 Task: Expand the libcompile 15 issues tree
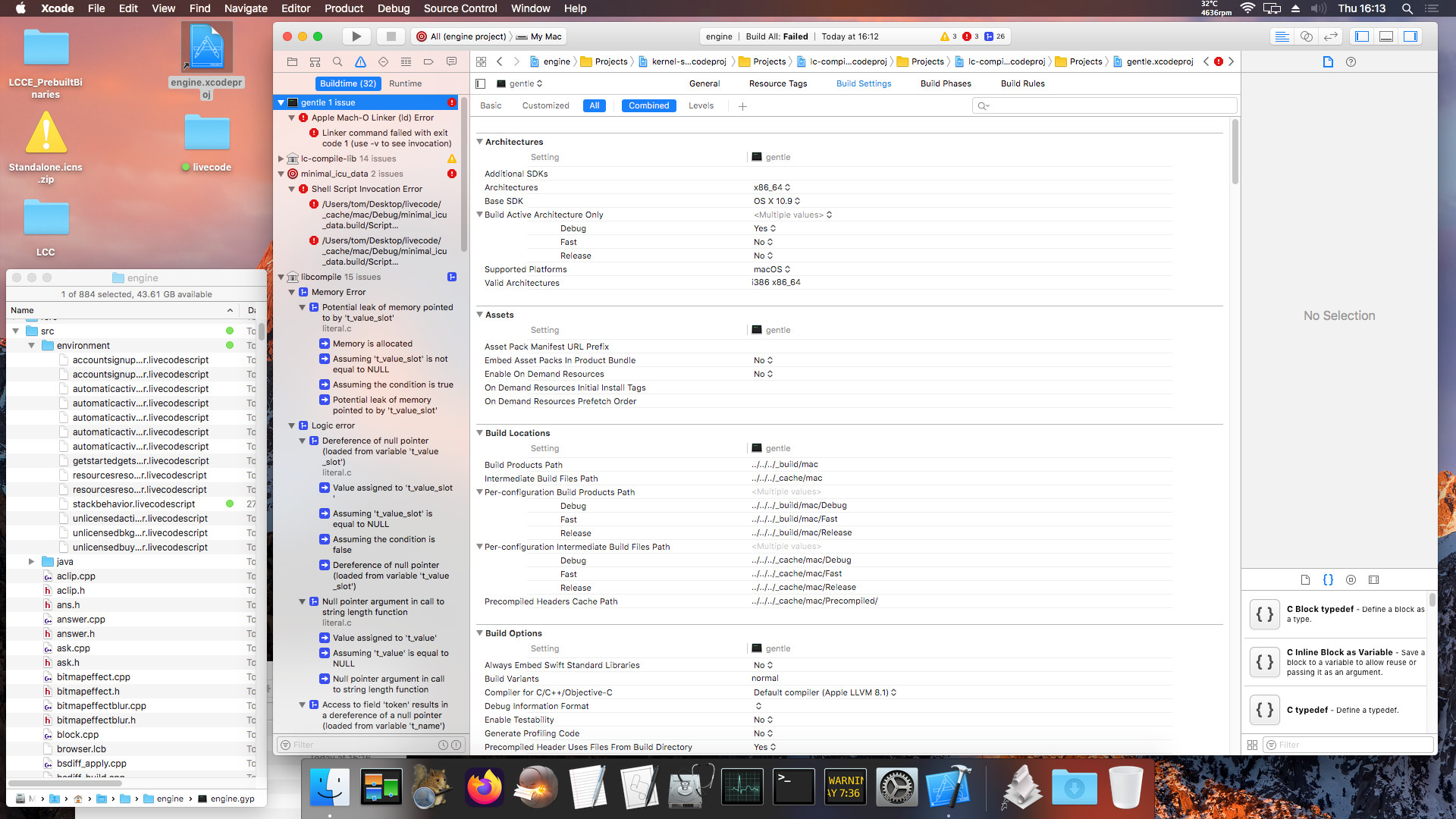tap(284, 277)
